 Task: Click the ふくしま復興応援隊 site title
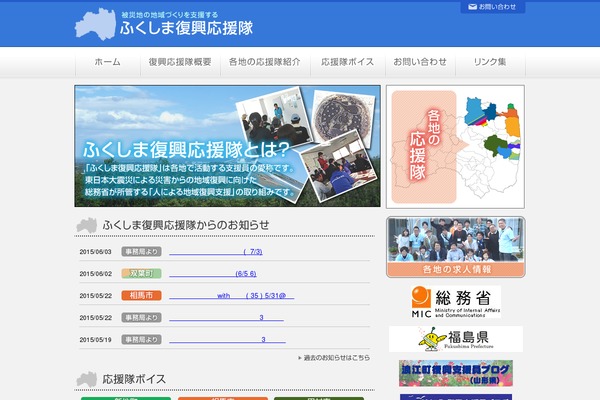pos(186,29)
